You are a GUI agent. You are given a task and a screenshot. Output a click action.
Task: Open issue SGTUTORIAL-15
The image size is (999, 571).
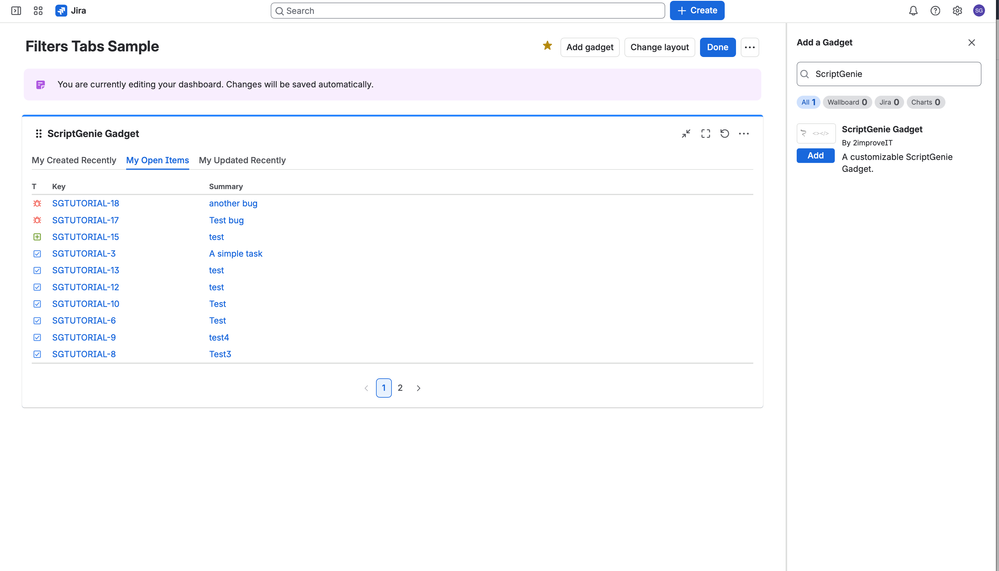coord(85,237)
